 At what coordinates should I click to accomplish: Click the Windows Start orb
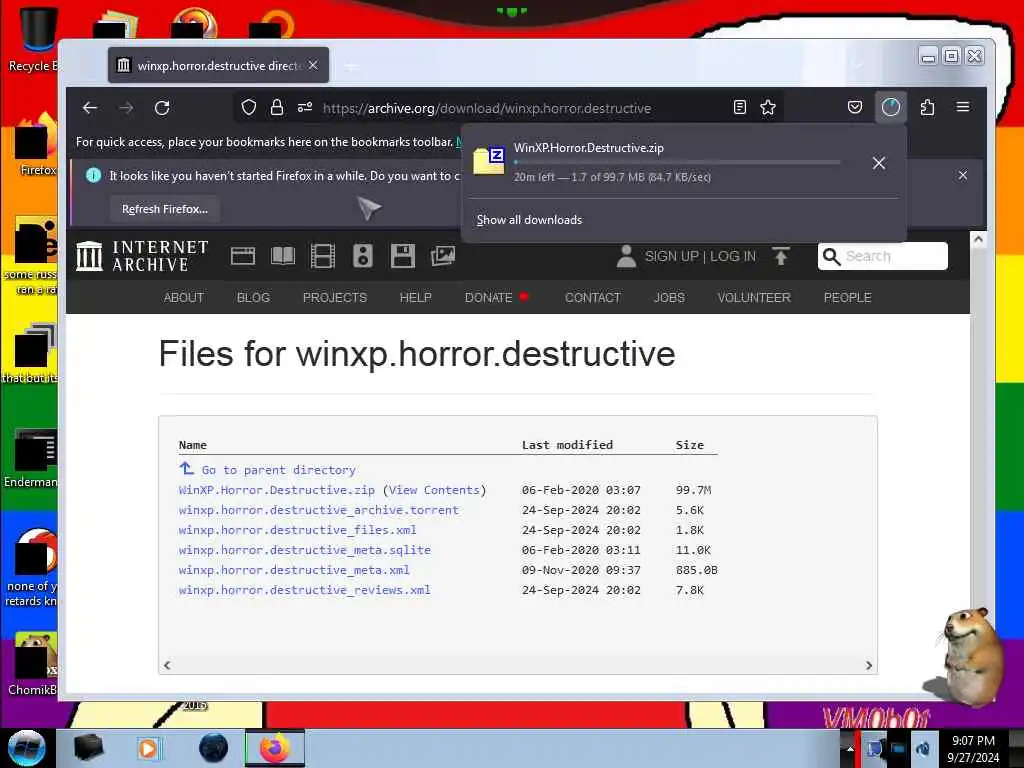pos(26,748)
